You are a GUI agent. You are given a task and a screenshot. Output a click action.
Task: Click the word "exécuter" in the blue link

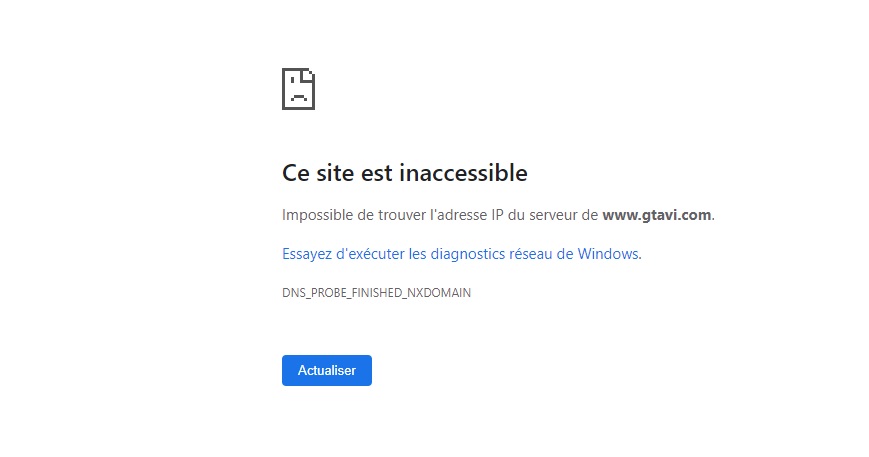374,254
